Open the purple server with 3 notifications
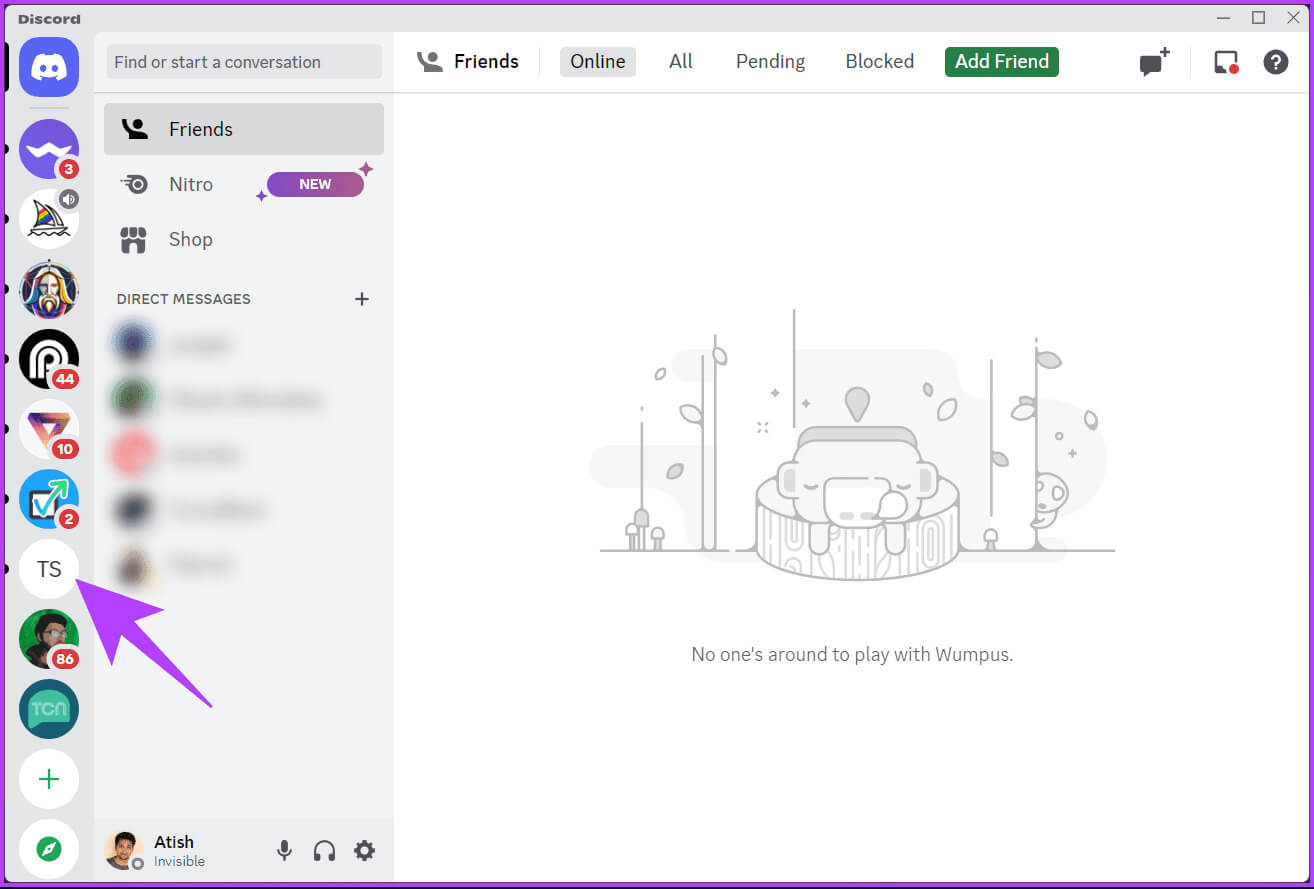The image size is (1314, 889). coord(49,149)
